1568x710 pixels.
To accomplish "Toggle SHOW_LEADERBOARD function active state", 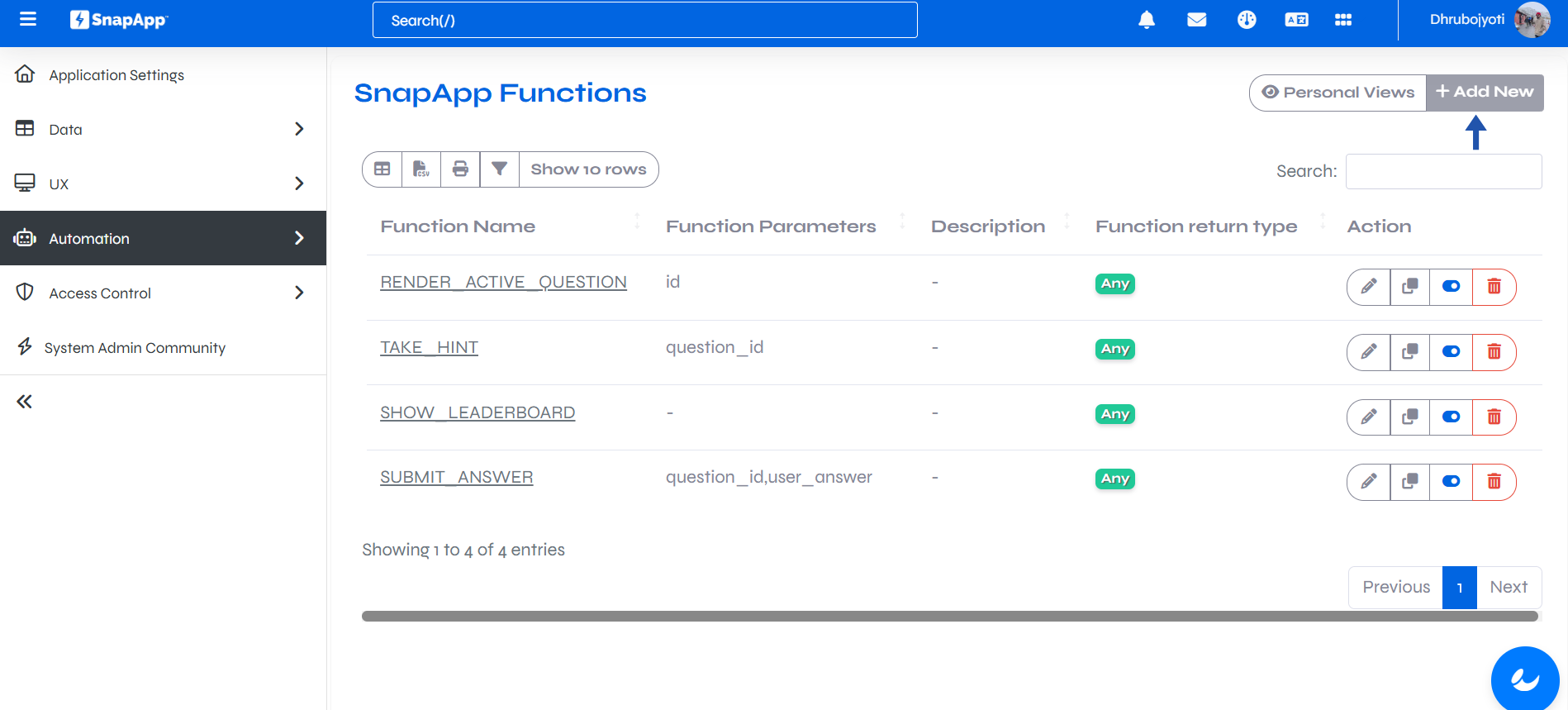I will pyautogui.click(x=1452, y=417).
